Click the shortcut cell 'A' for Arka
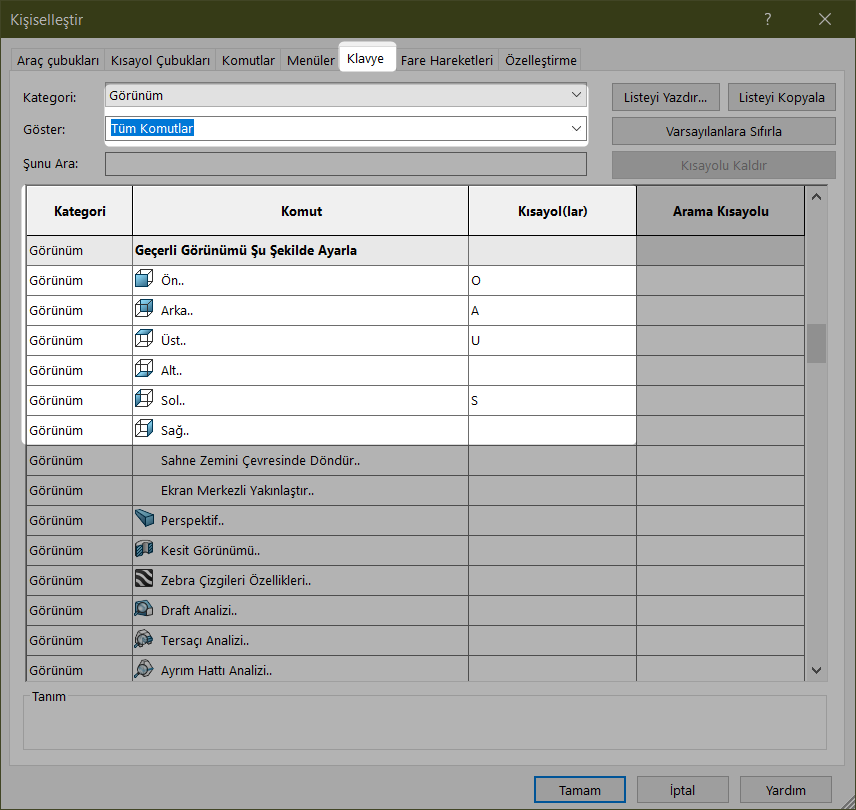Image resolution: width=856 pixels, height=810 pixels. click(x=552, y=311)
